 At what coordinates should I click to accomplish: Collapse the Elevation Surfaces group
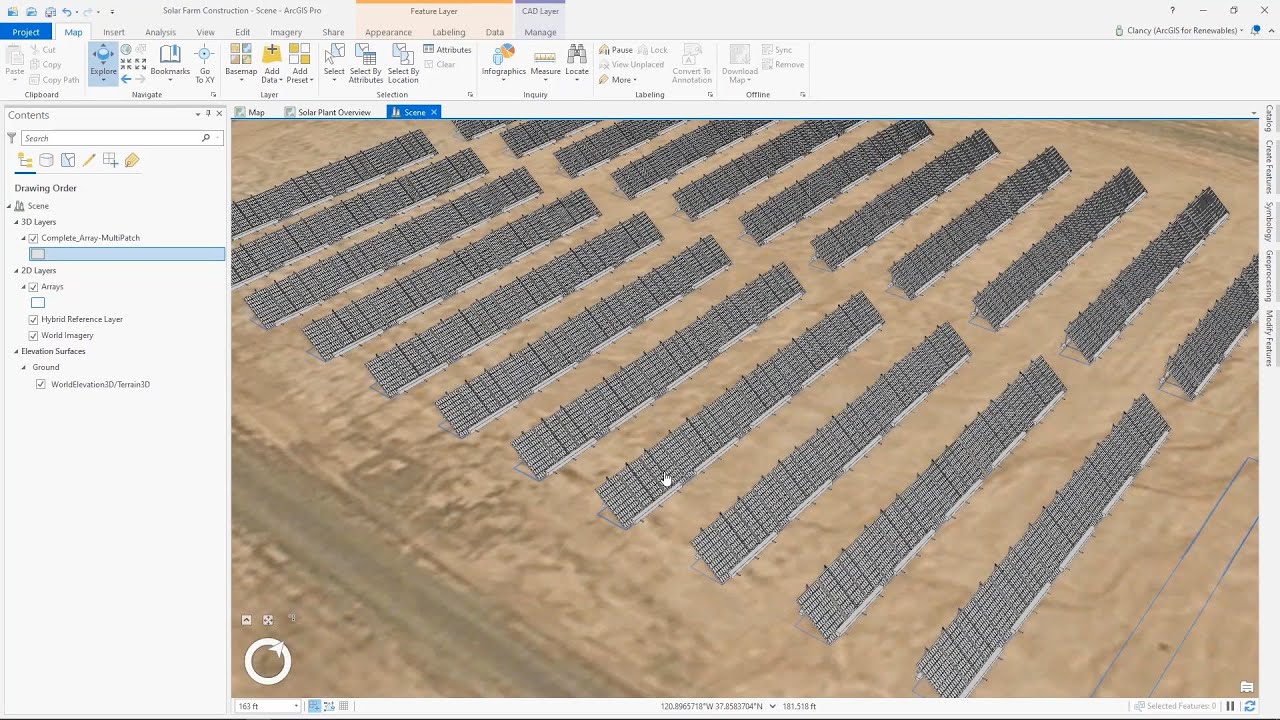tap(16, 351)
